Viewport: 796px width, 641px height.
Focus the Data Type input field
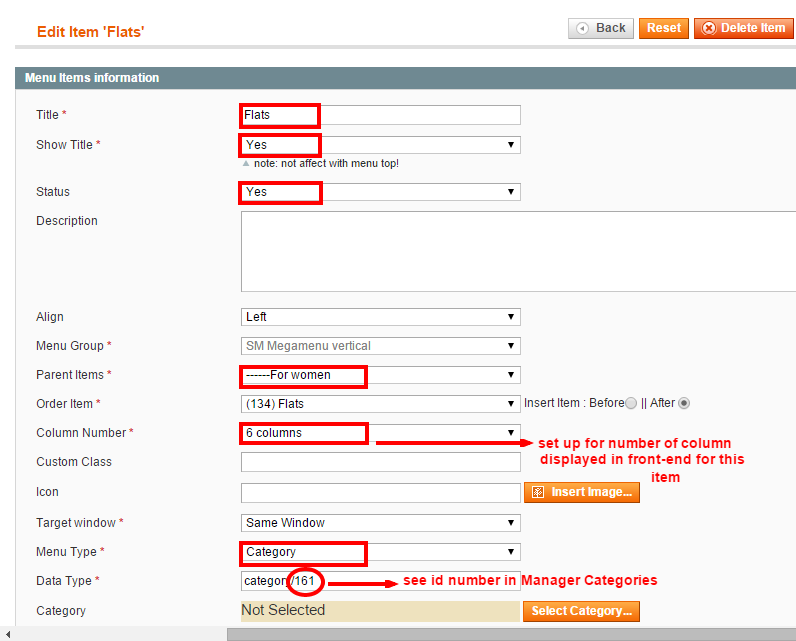coord(380,581)
